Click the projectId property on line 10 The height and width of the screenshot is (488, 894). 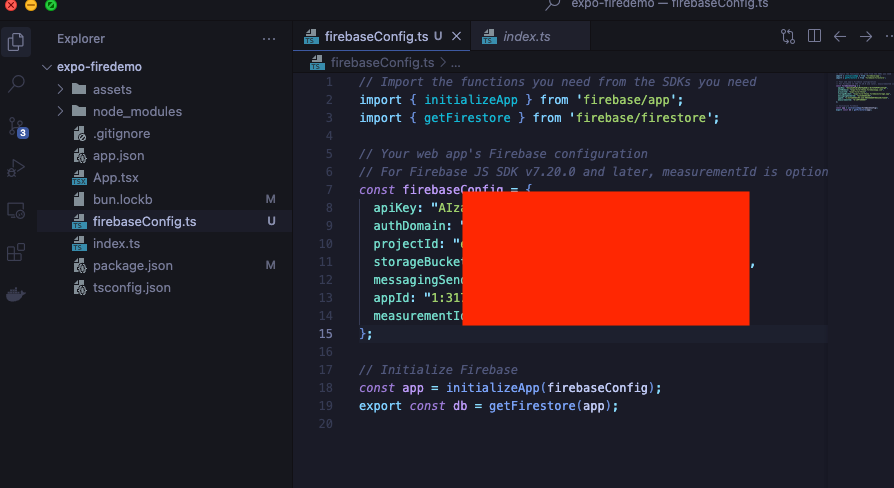pyautogui.click(x=405, y=244)
